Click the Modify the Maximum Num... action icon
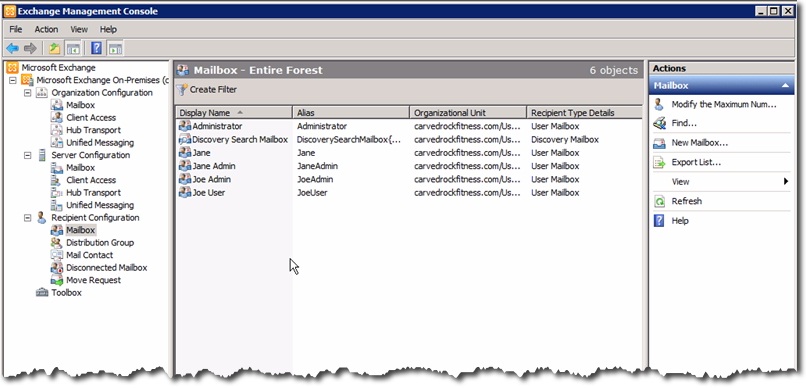 pos(659,104)
